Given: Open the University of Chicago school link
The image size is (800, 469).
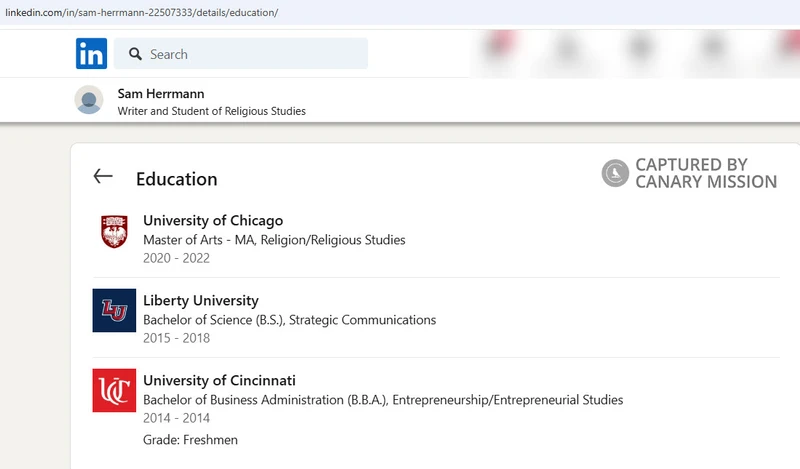Looking at the screenshot, I should (x=213, y=220).
